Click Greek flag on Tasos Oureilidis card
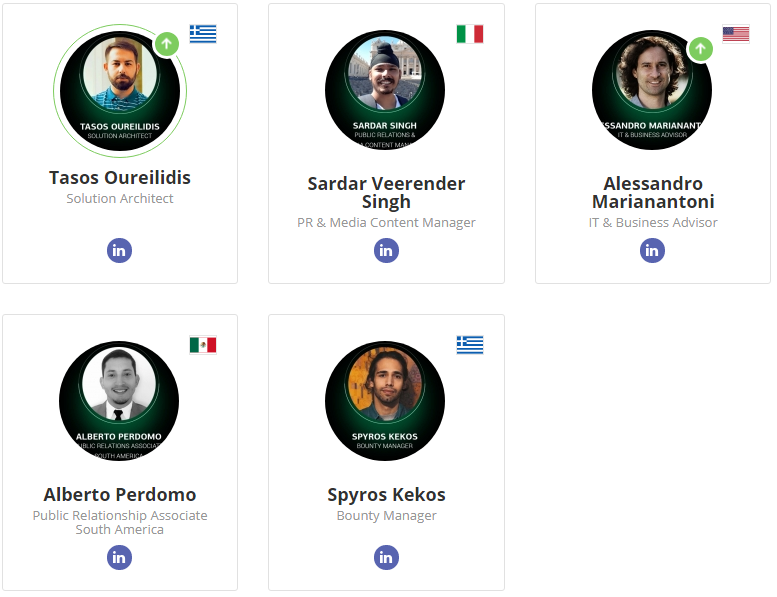 [x=203, y=34]
